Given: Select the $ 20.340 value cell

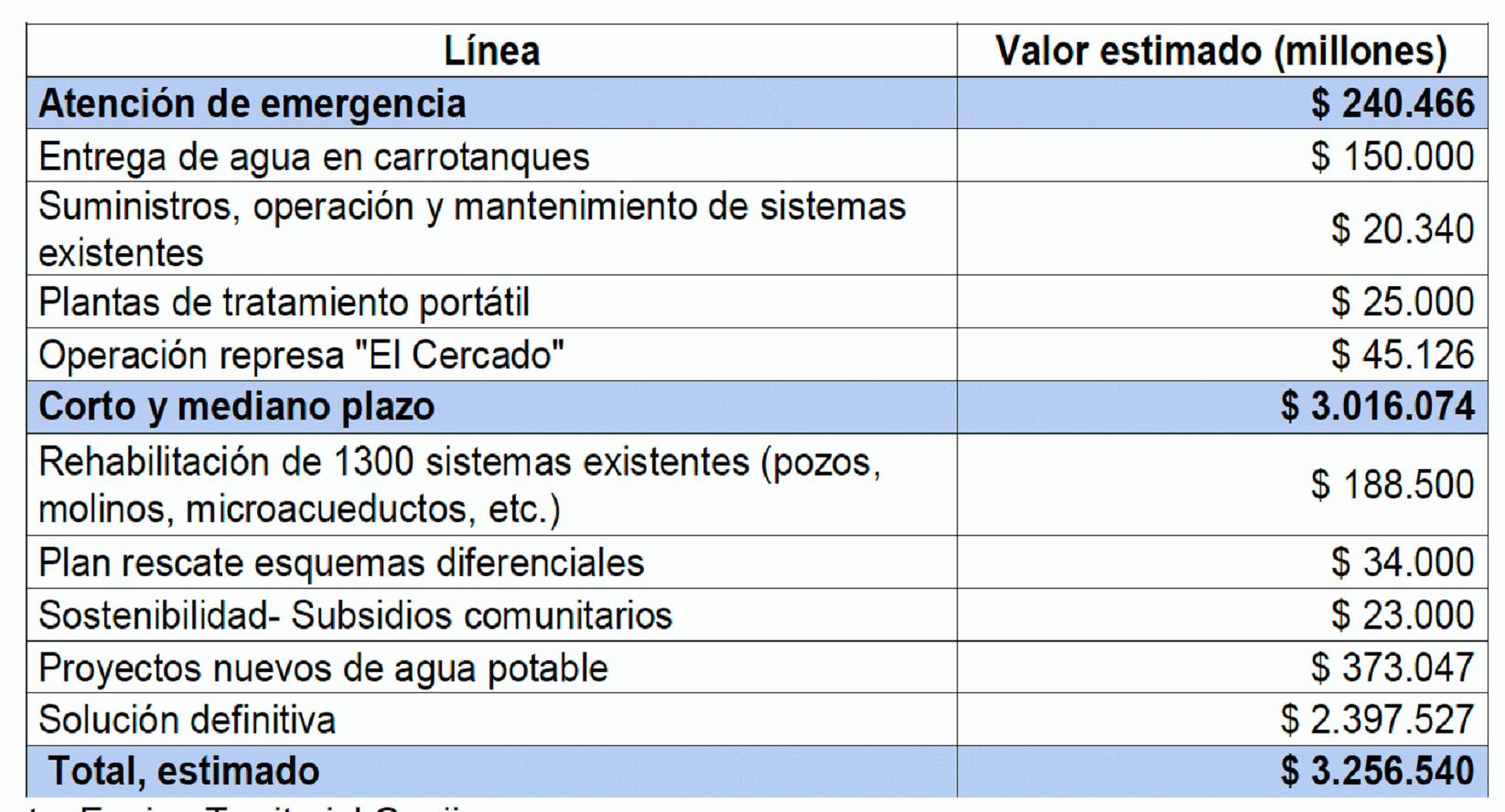Looking at the screenshot, I should coord(1222,229).
